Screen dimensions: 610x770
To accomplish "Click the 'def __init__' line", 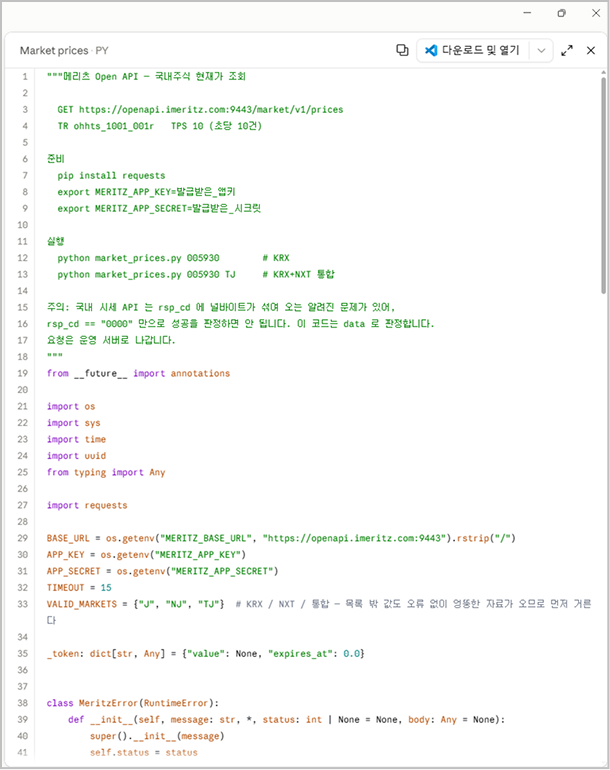I will [286, 719].
